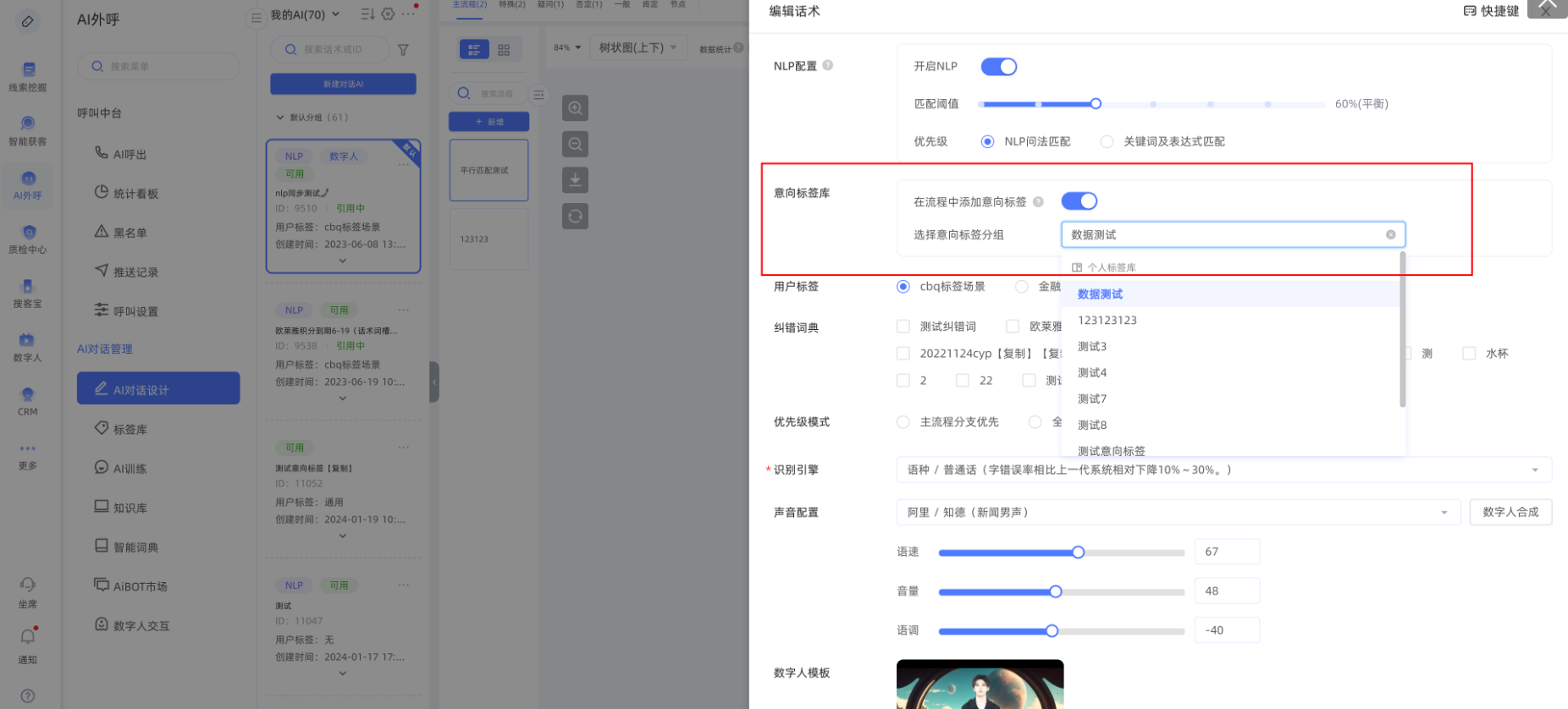This screenshot has width=1568, height=709.
Task: Select 测试4 in the tag group list
Action: pyautogui.click(x=1092, y=373)
